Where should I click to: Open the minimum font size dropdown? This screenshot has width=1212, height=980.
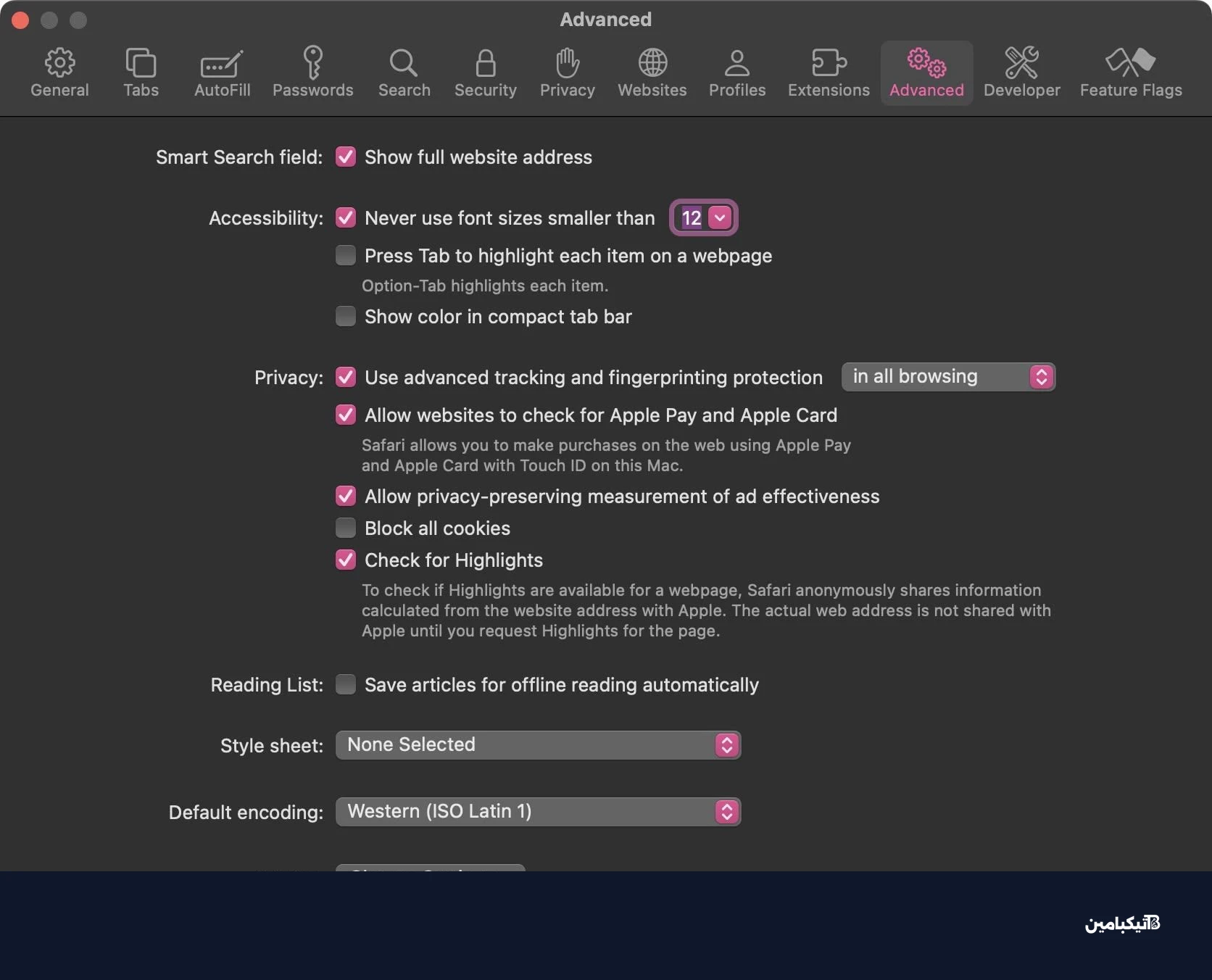[703, 217]
